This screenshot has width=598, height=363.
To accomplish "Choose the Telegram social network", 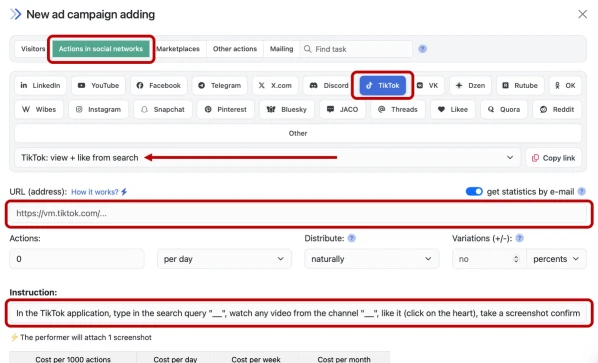I will pos(220,85).
